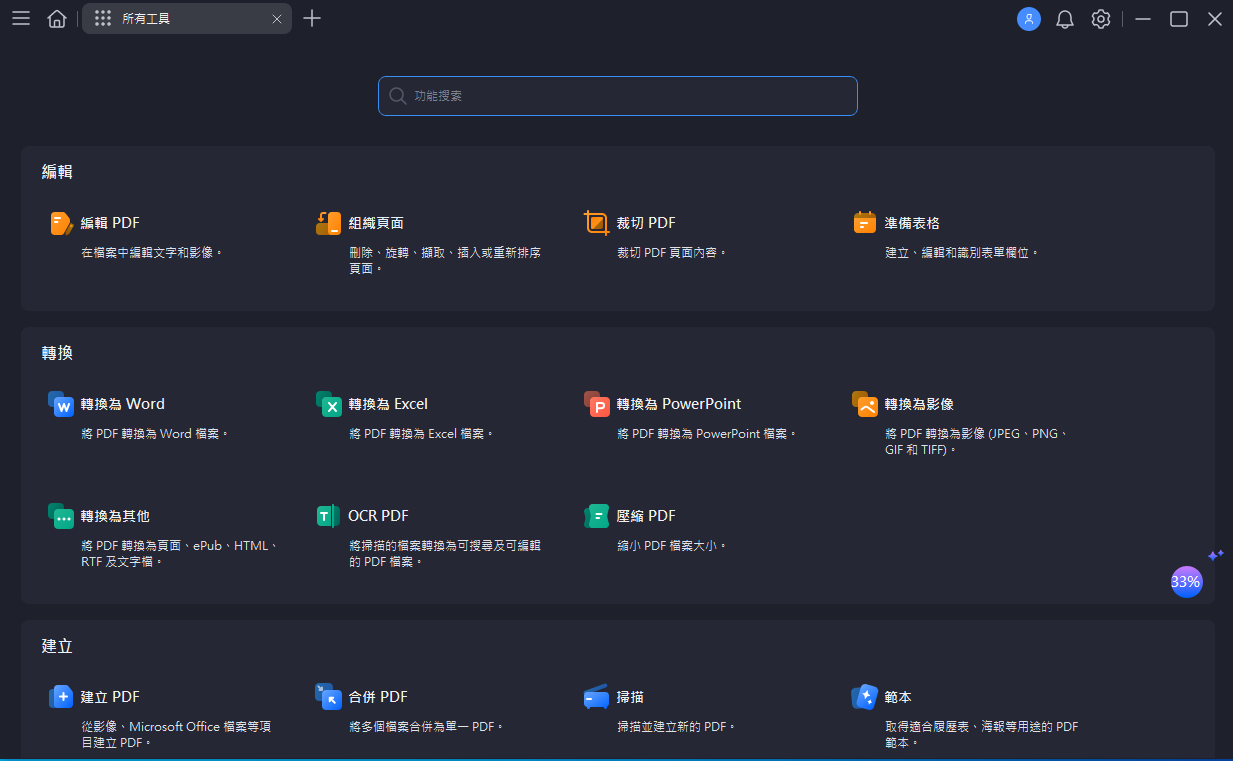The height and width of the screenshot is (761, 1233).
Task: Click the 編輯 section heading
Action: tap(57, 172)
